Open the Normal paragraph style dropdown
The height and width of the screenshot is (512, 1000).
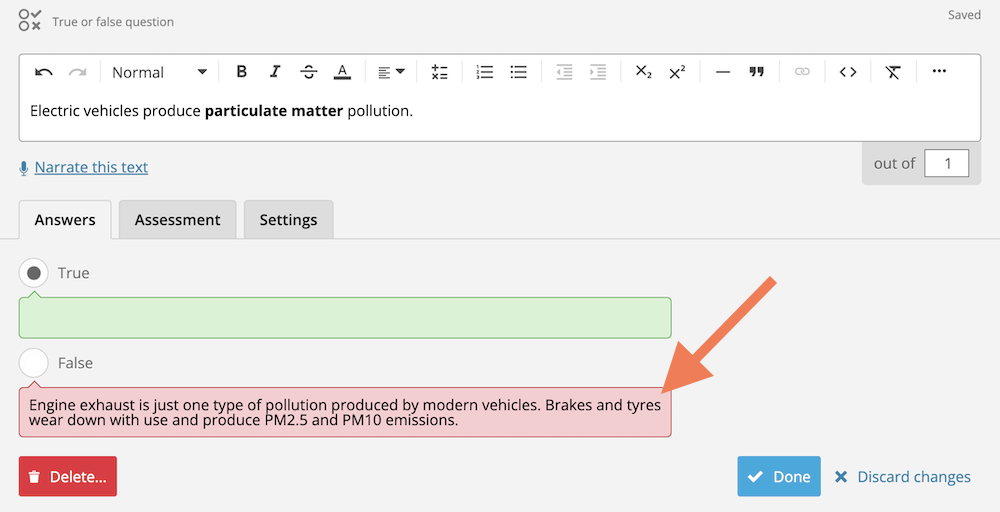click(x=159, y=72)
